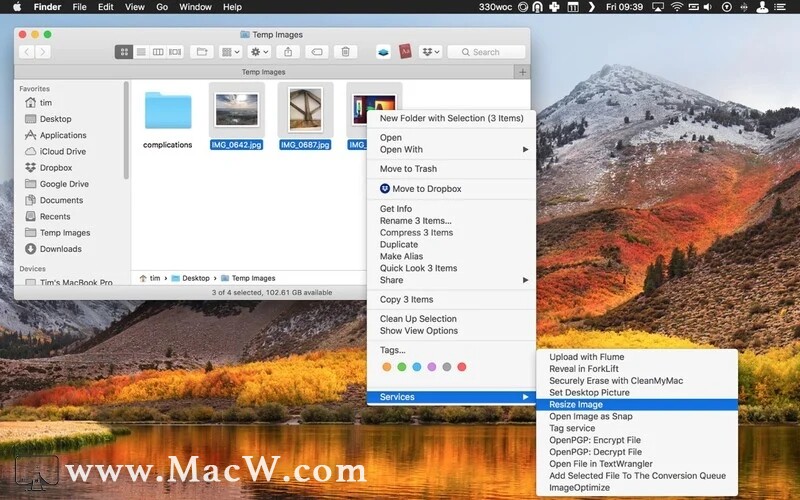
Task: Click the Trash toolbar icon
Action: [345, 52]
